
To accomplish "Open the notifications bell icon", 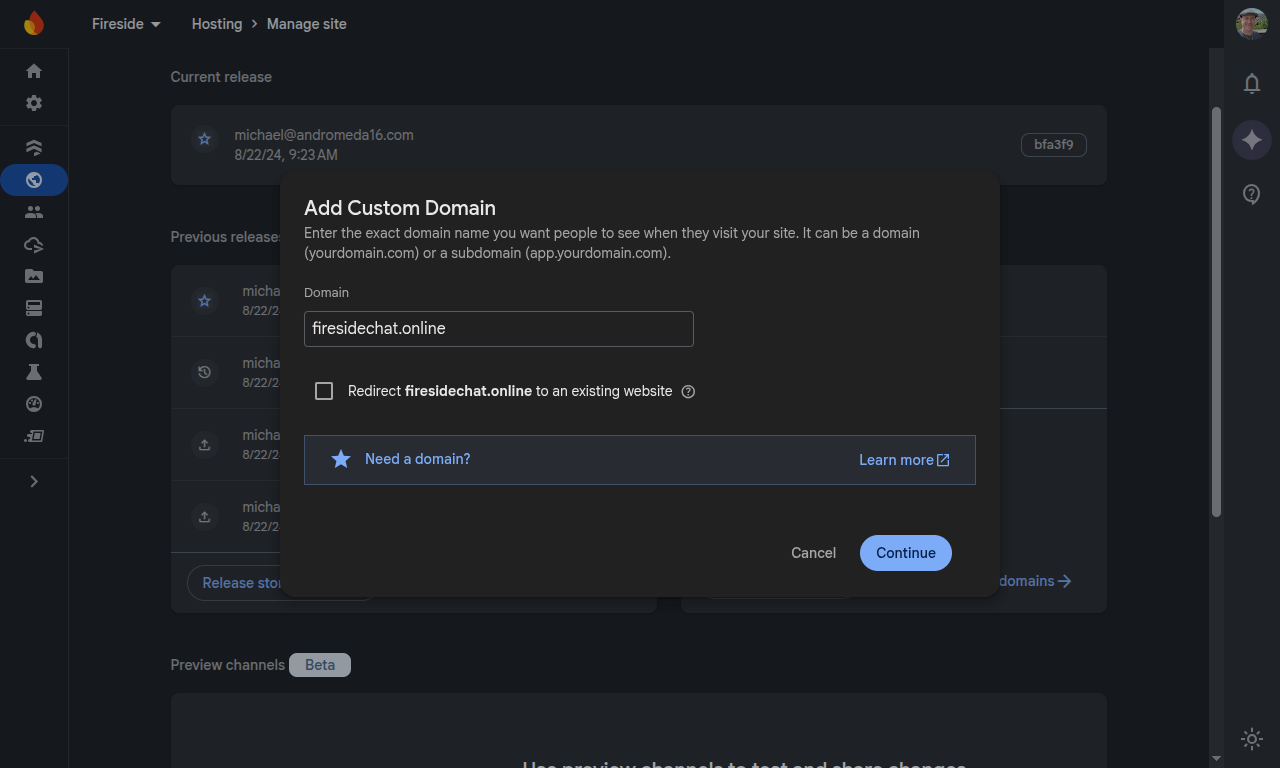I will [x=1251, y=84].
